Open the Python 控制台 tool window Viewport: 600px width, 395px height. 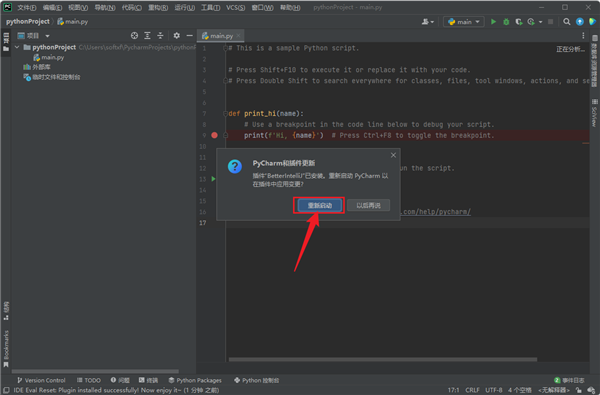coord(256,380)
